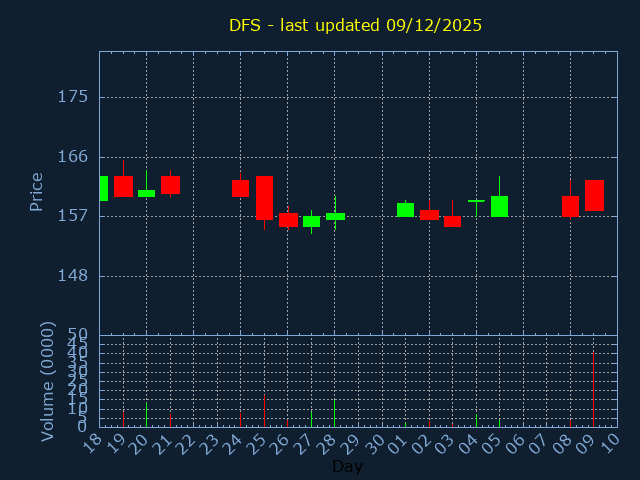Select the green candlestick for day 01
This screenshot has width=640, height=480.
pos(405,209)
